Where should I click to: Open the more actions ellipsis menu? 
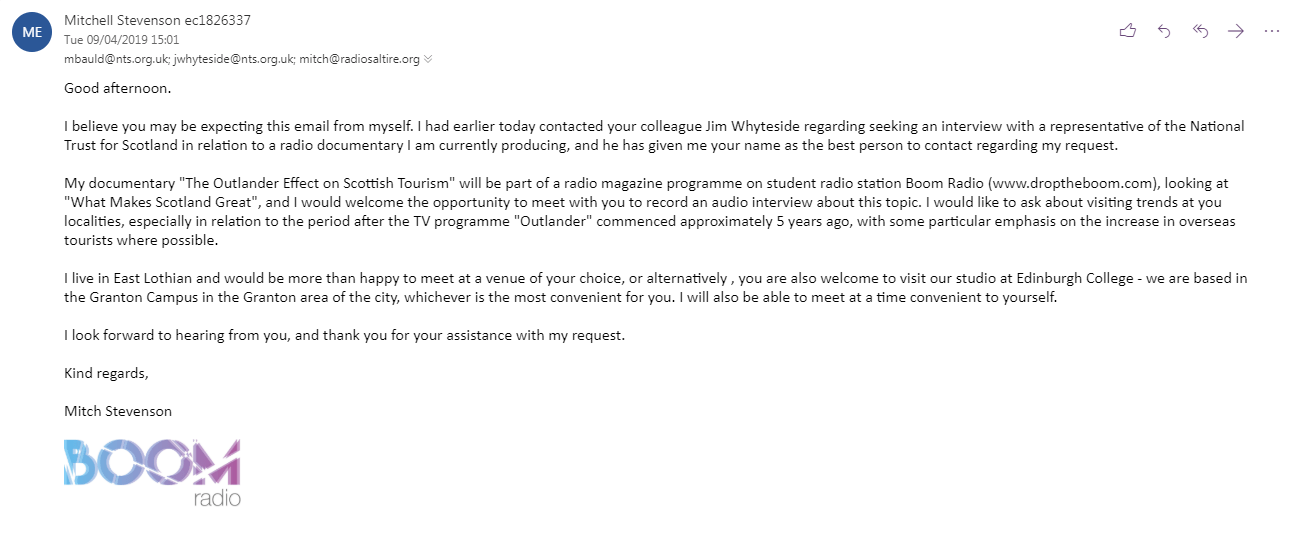coord(1272,31)
